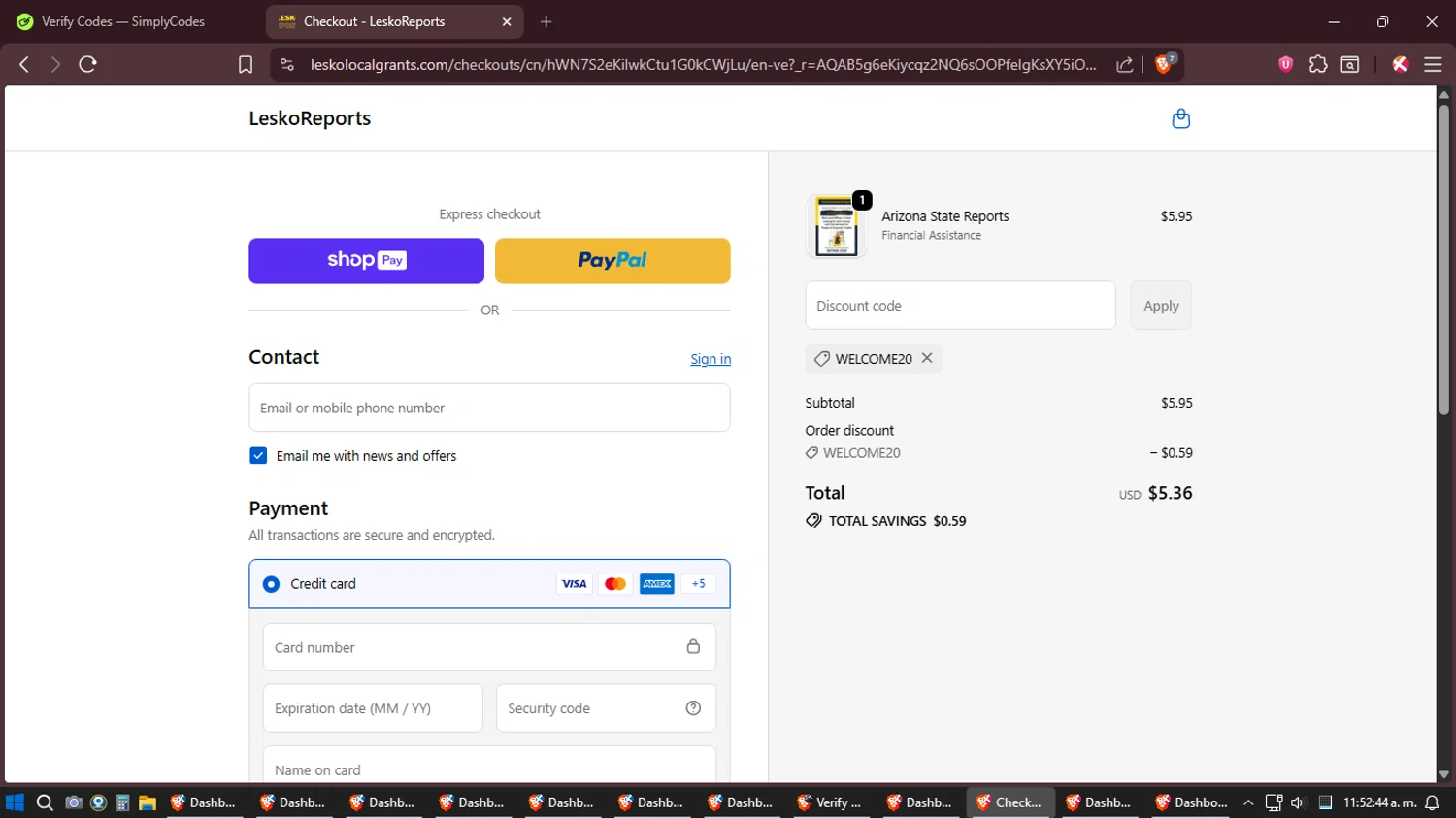This screenshot has width=1456, height=818.
Task: Toggle the browser sidebar panel icon
Action: [1350, 64]
